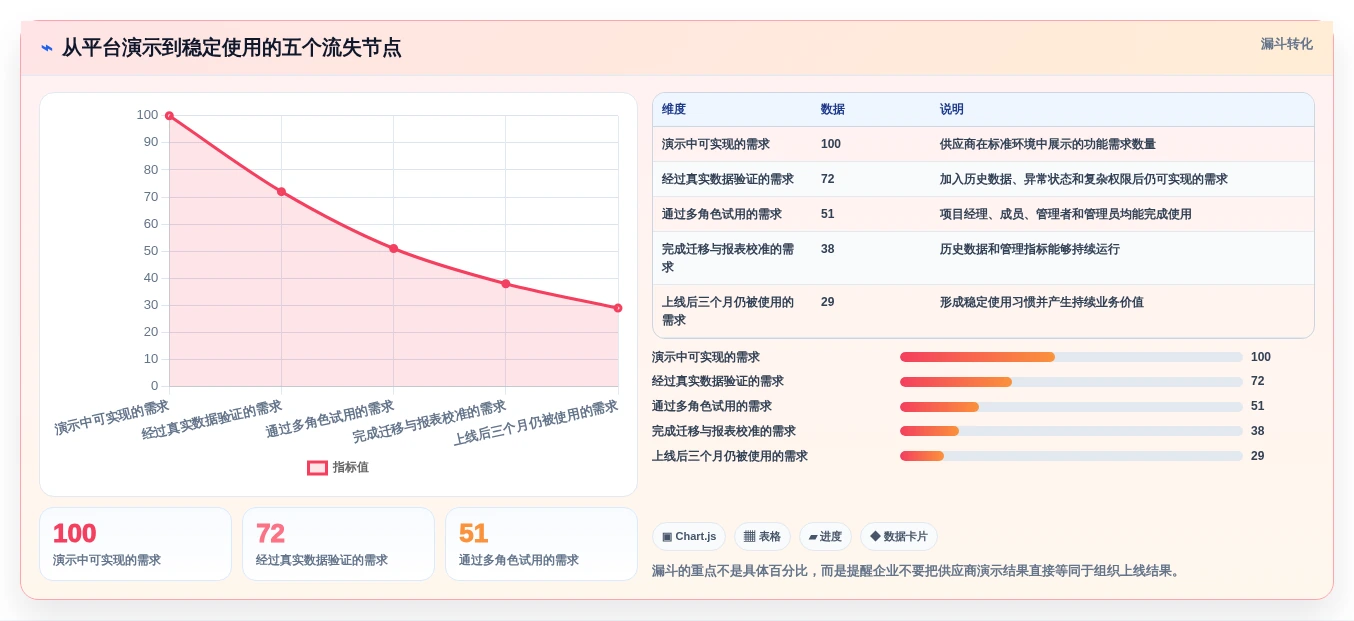The height and width of the screenshot is (621, 1354).
Task: Click the 漏斗转化 tag
Action: (1286, 44)
